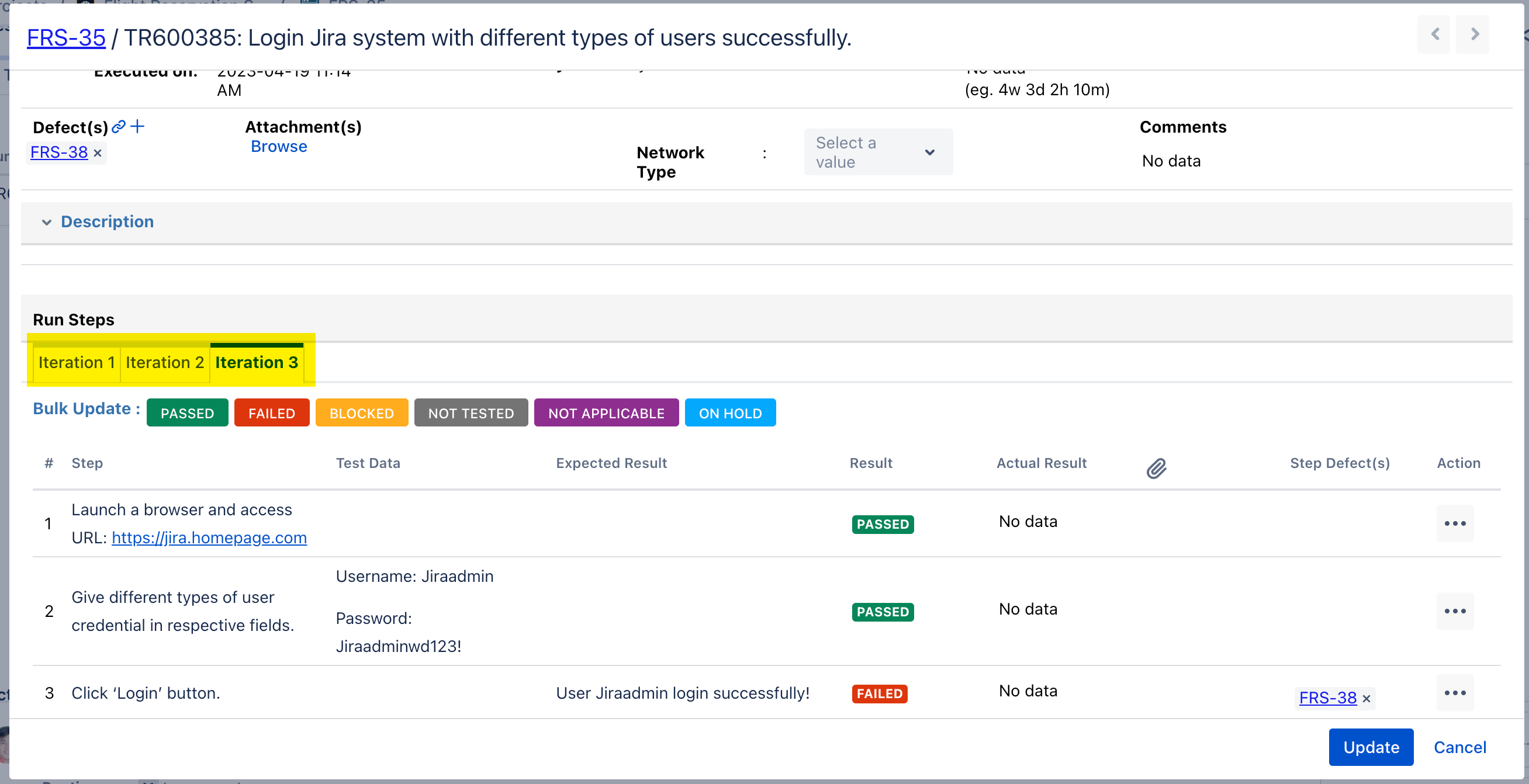The height and width of the screenshot is (784, 1529).
Task: Click the paperclip attachment column icon
Action: click(1156, 469)
